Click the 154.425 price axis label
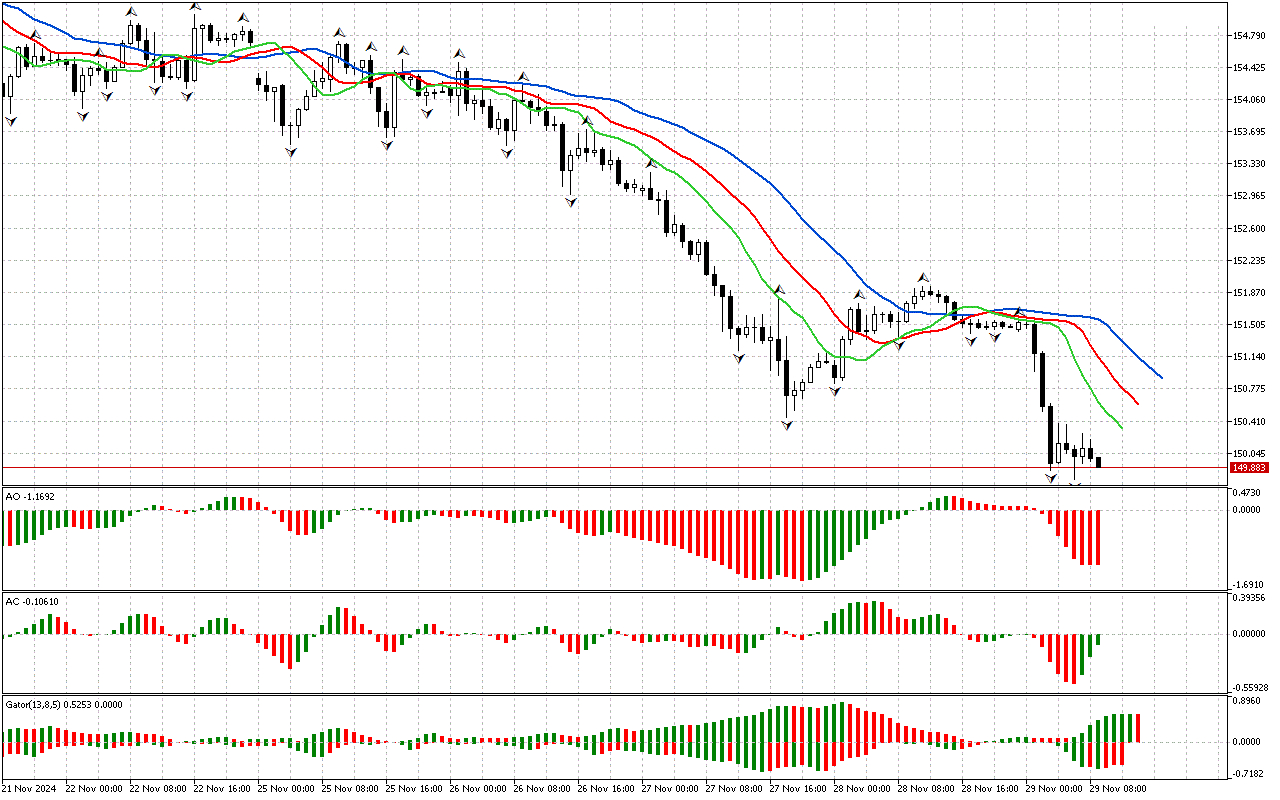1280x800 pixels. pos(1251,67)
